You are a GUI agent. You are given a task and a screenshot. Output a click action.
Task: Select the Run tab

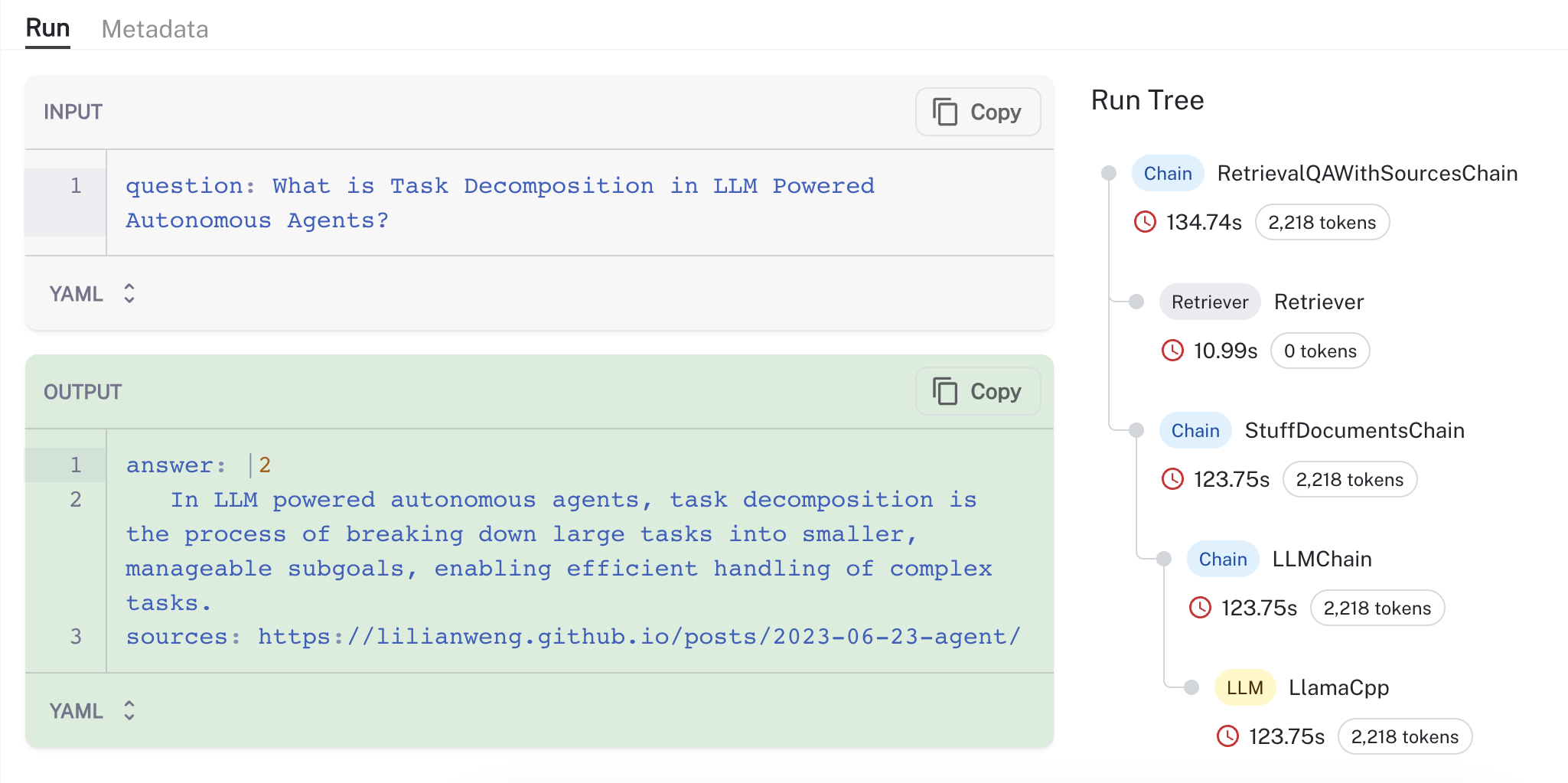tap(47, 28)
